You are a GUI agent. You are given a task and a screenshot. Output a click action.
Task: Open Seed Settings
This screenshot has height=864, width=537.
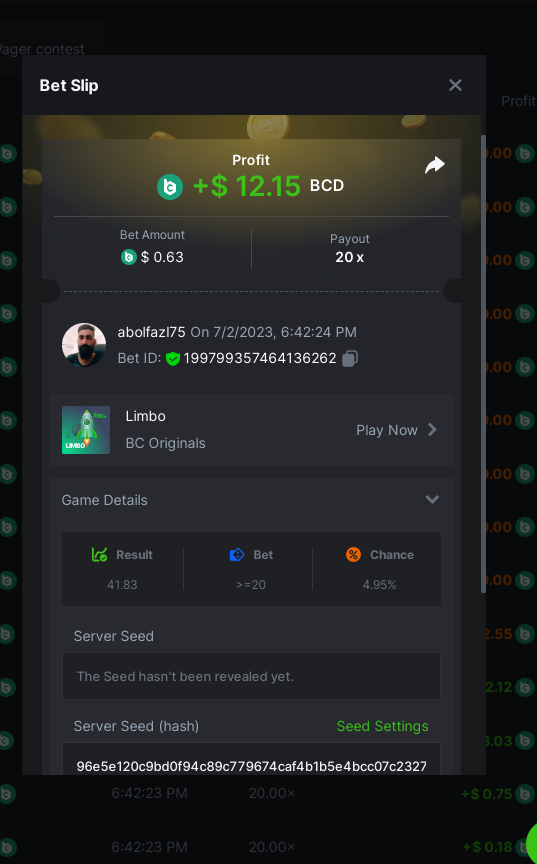[x=382, y=726]
